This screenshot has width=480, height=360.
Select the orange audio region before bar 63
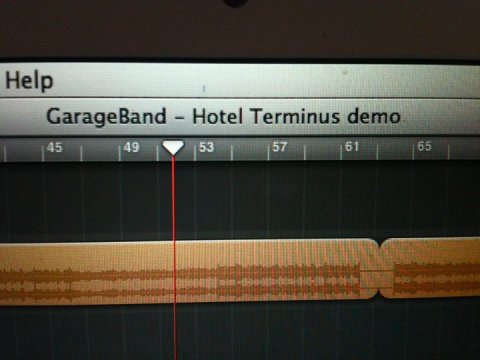[x=189, y=272]
